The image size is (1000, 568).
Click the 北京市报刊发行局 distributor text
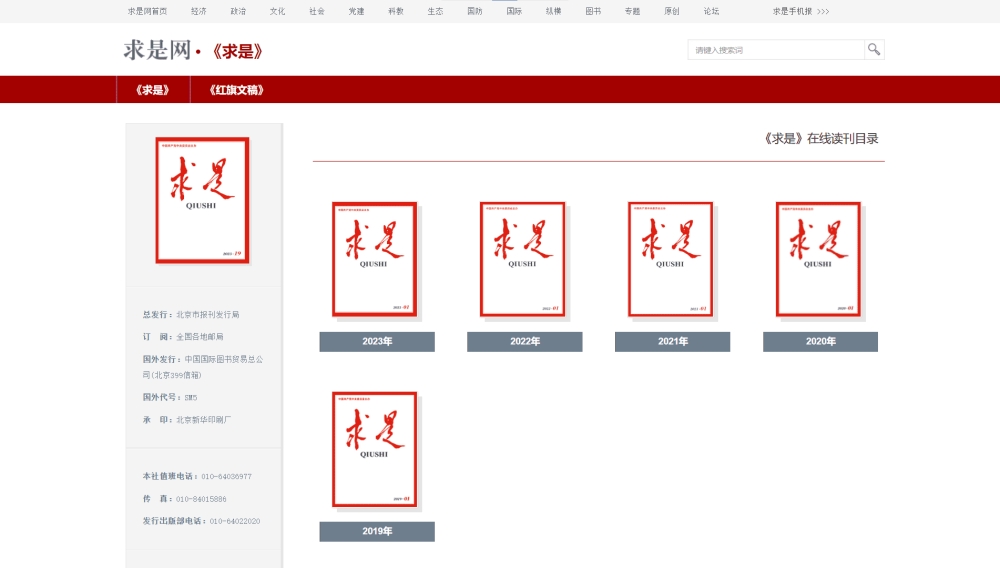tap(208, 314)
